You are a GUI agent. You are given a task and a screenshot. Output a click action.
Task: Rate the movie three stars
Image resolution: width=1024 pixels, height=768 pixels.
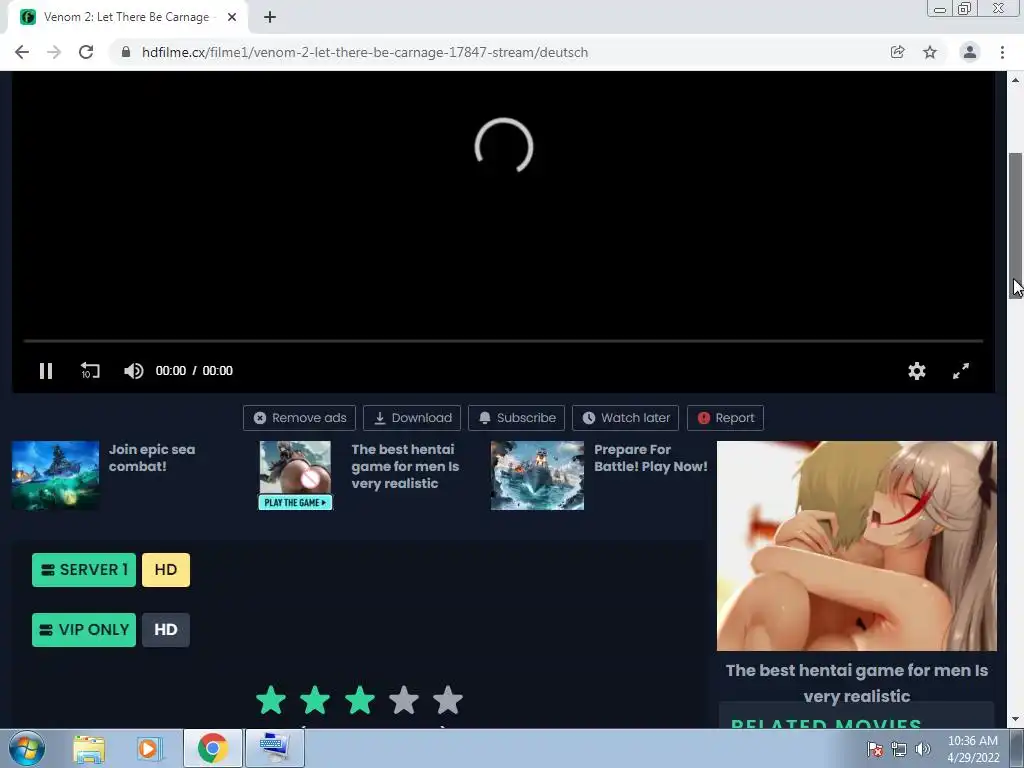click(x=360, y=700)
